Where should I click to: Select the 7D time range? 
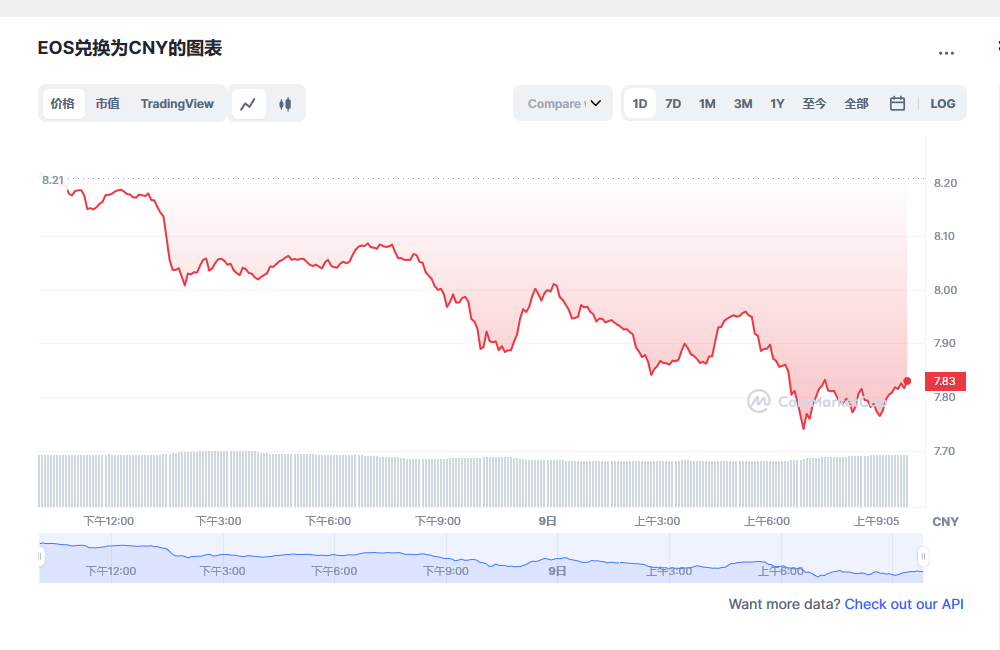672,103
